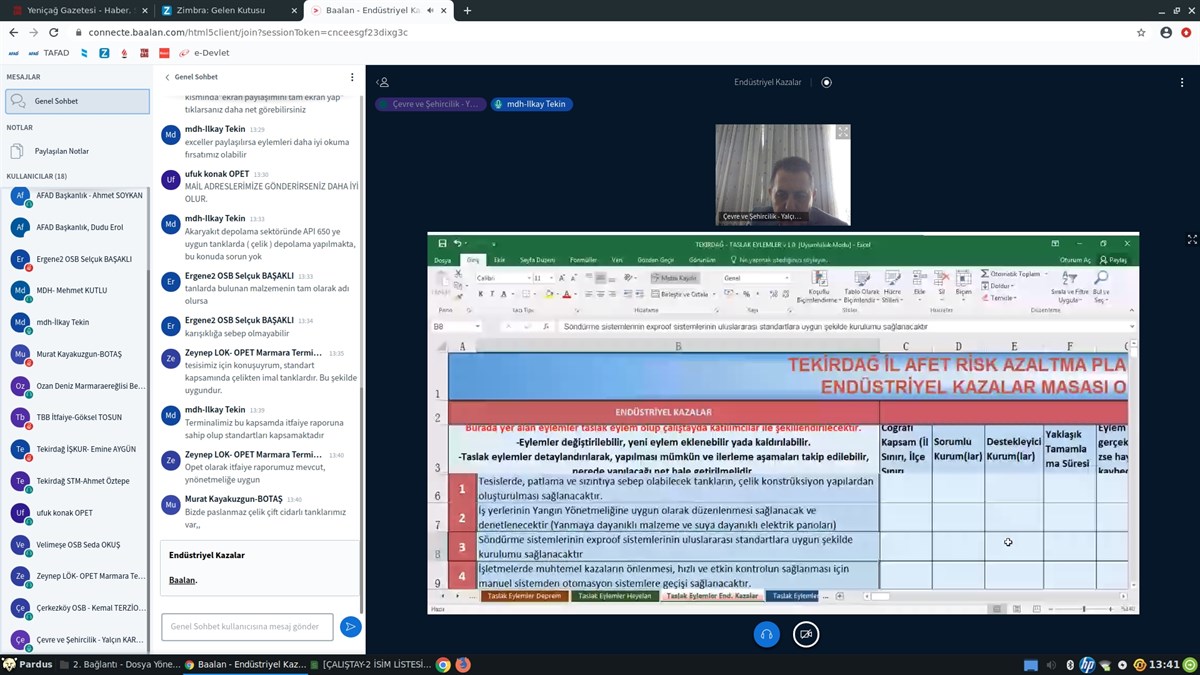Open the TAFAD bookmark
This screenshot has width=1200, height=675.
coord(49,53)
